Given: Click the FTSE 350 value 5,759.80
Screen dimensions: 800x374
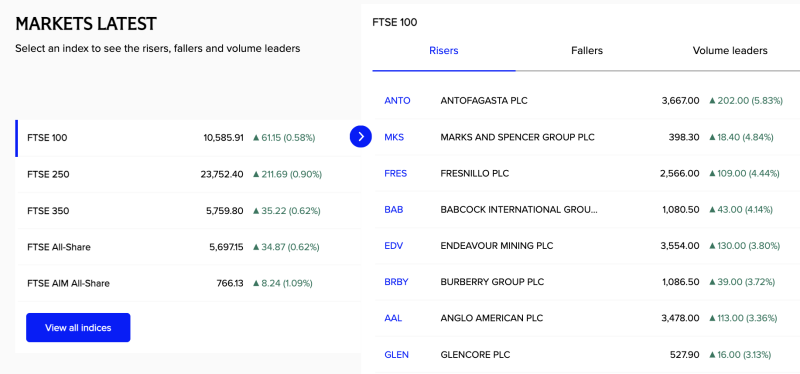Looking at the screenshot, I should click(x=224, y=211).
